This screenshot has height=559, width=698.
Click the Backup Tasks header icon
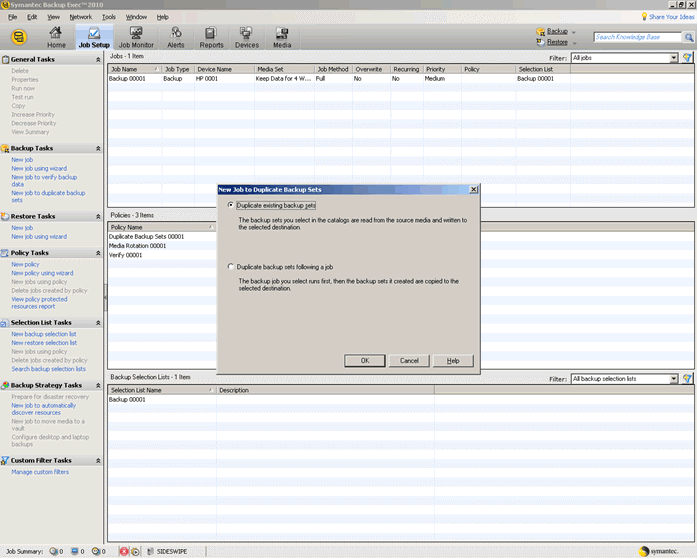click(5, 148)
